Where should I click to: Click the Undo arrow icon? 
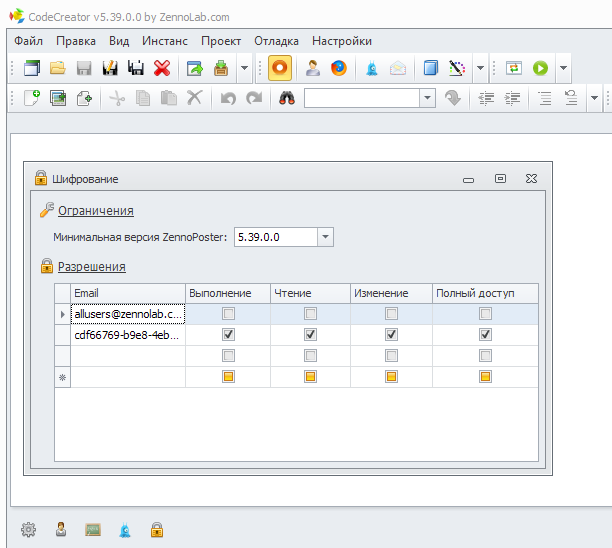(228, 98)
